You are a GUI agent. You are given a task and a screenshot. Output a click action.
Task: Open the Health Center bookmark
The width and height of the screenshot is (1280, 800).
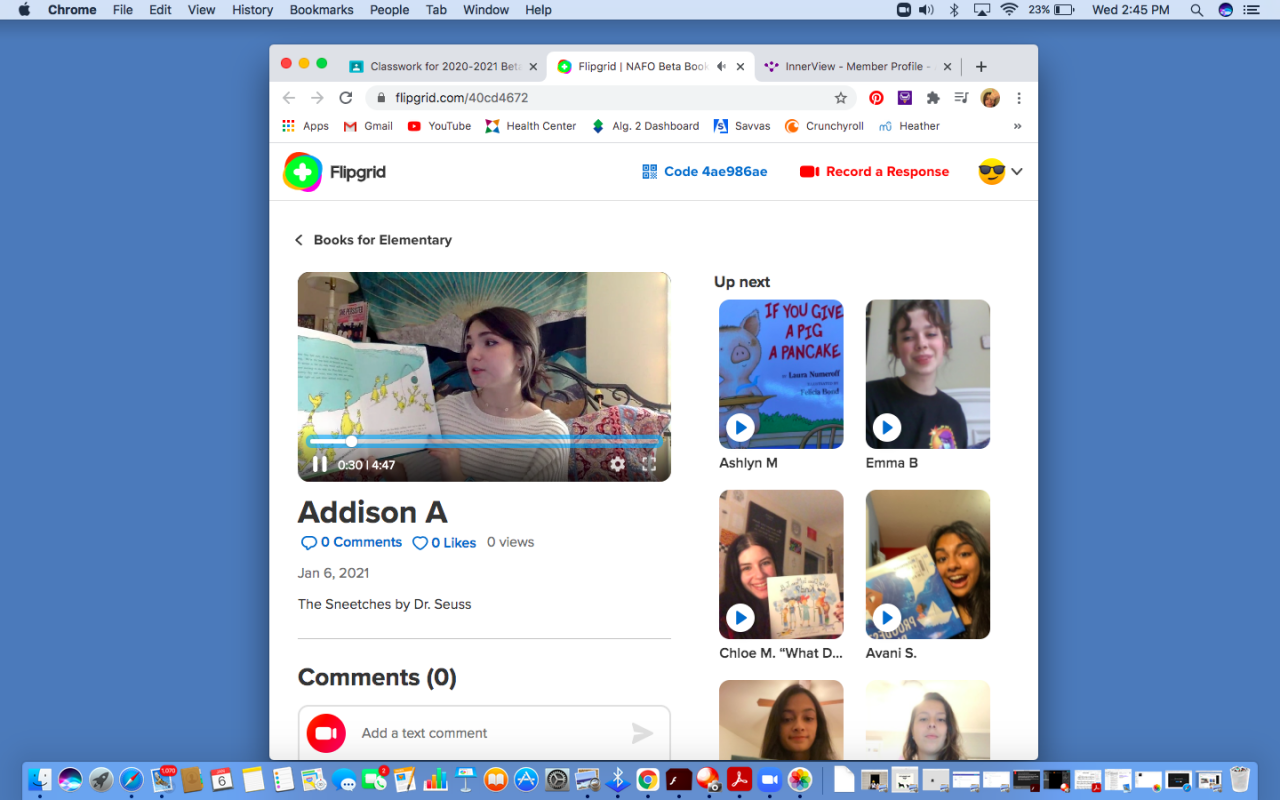(531, 126)
